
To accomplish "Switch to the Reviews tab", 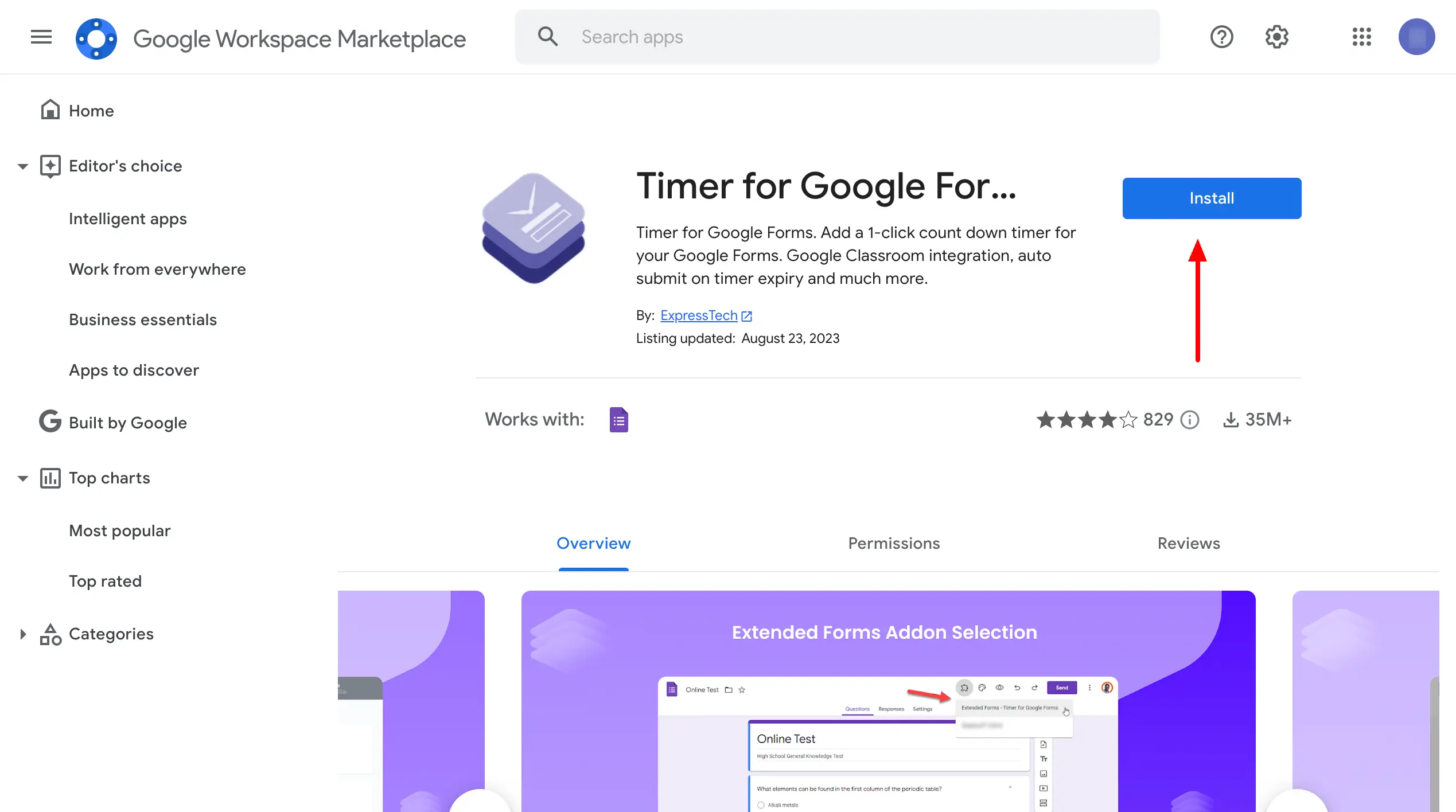I will 1189,543.
